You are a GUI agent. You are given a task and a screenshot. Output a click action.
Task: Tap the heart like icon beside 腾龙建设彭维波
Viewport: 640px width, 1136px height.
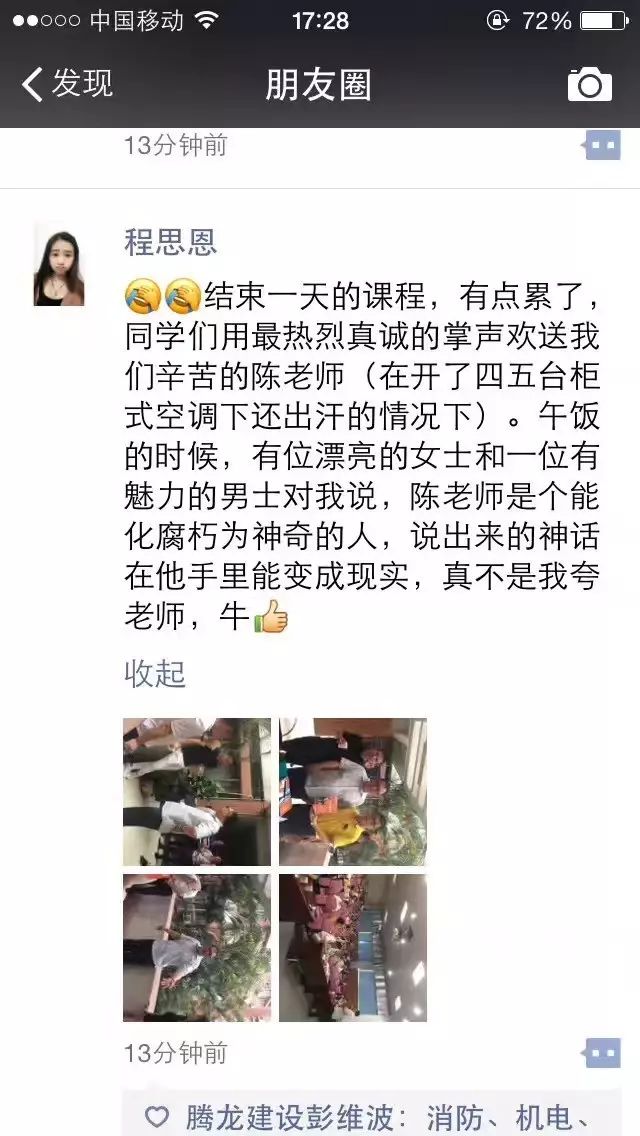tap(157, 1117)
